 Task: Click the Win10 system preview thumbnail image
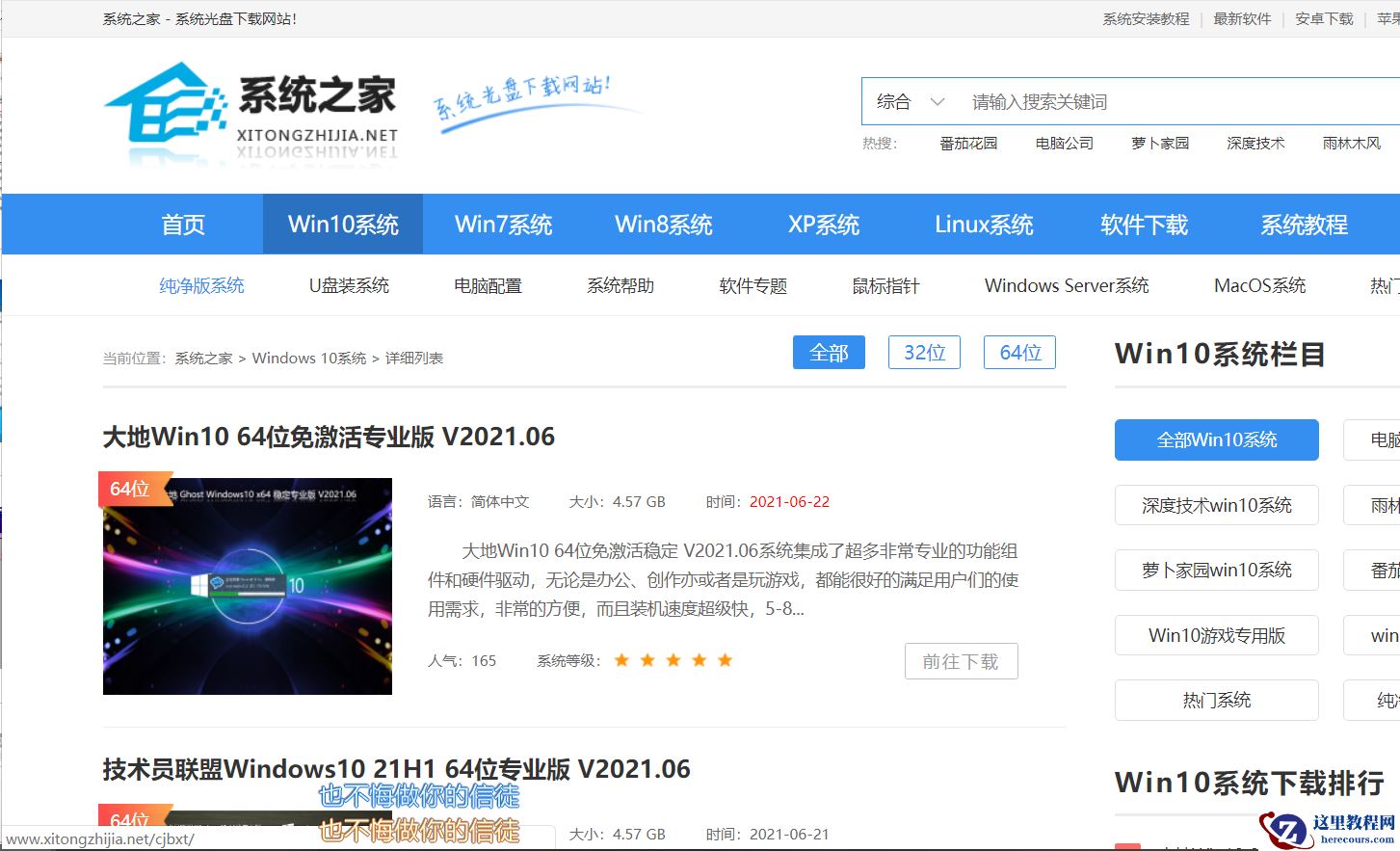pyautogui.click(x=247, y=585)
